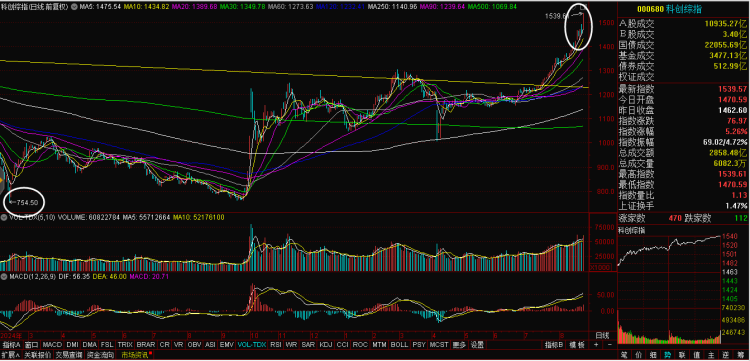Select the 价 price-distribution icon
The height and width of the screenshot is (361, 750).
click(639, 355)
